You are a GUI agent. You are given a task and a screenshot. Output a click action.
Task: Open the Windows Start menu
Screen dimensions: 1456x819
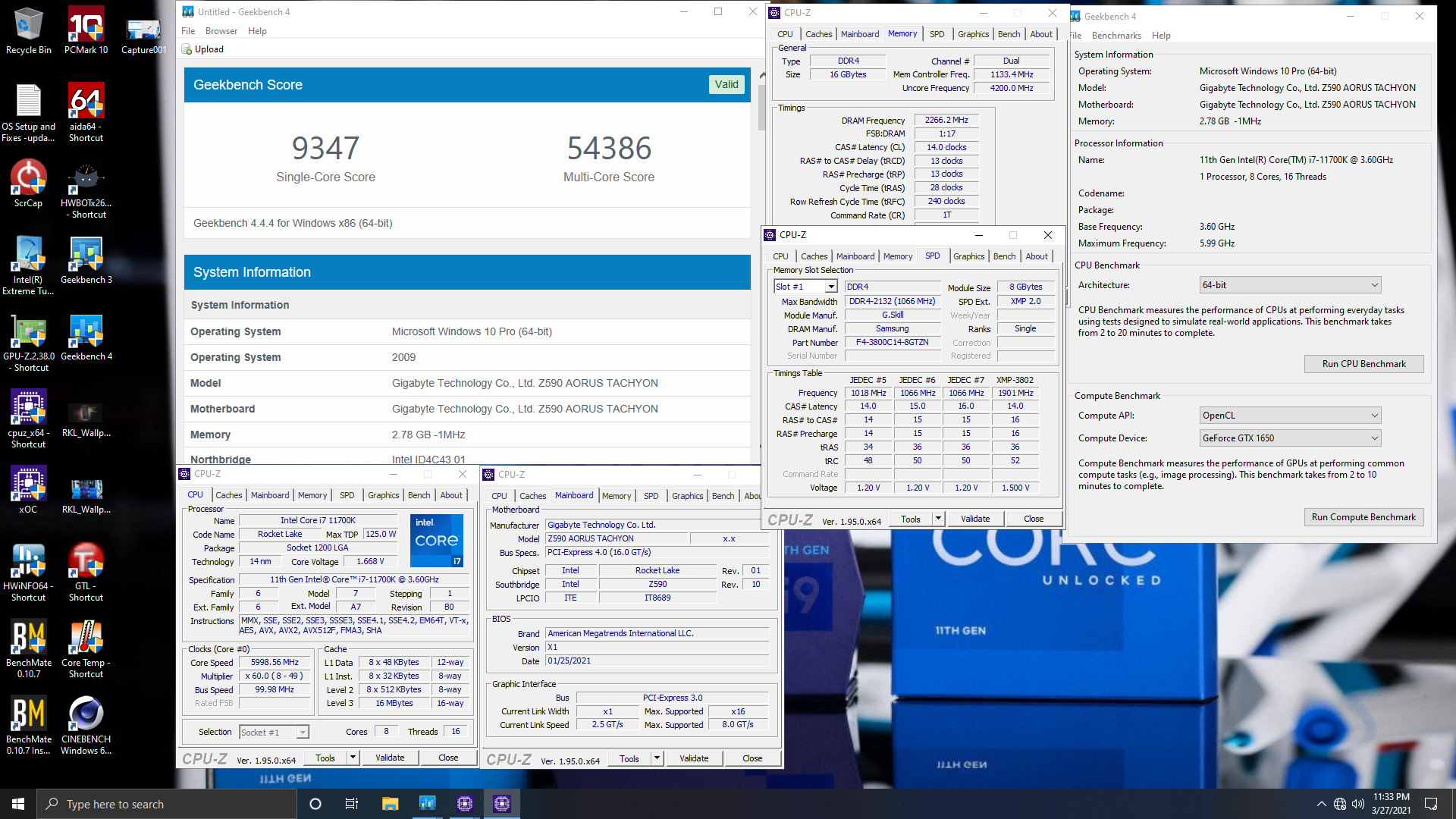pos(18,804)
